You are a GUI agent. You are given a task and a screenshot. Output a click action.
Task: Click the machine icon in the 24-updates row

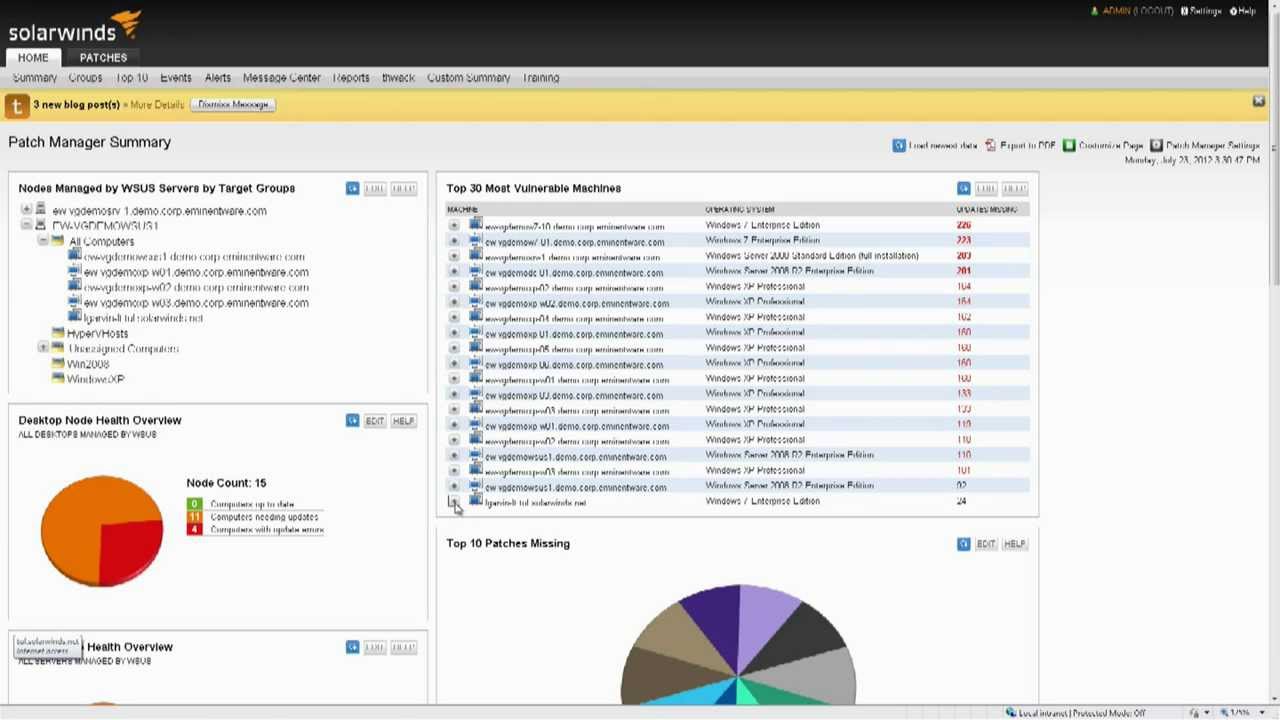(x=475, y=501)
